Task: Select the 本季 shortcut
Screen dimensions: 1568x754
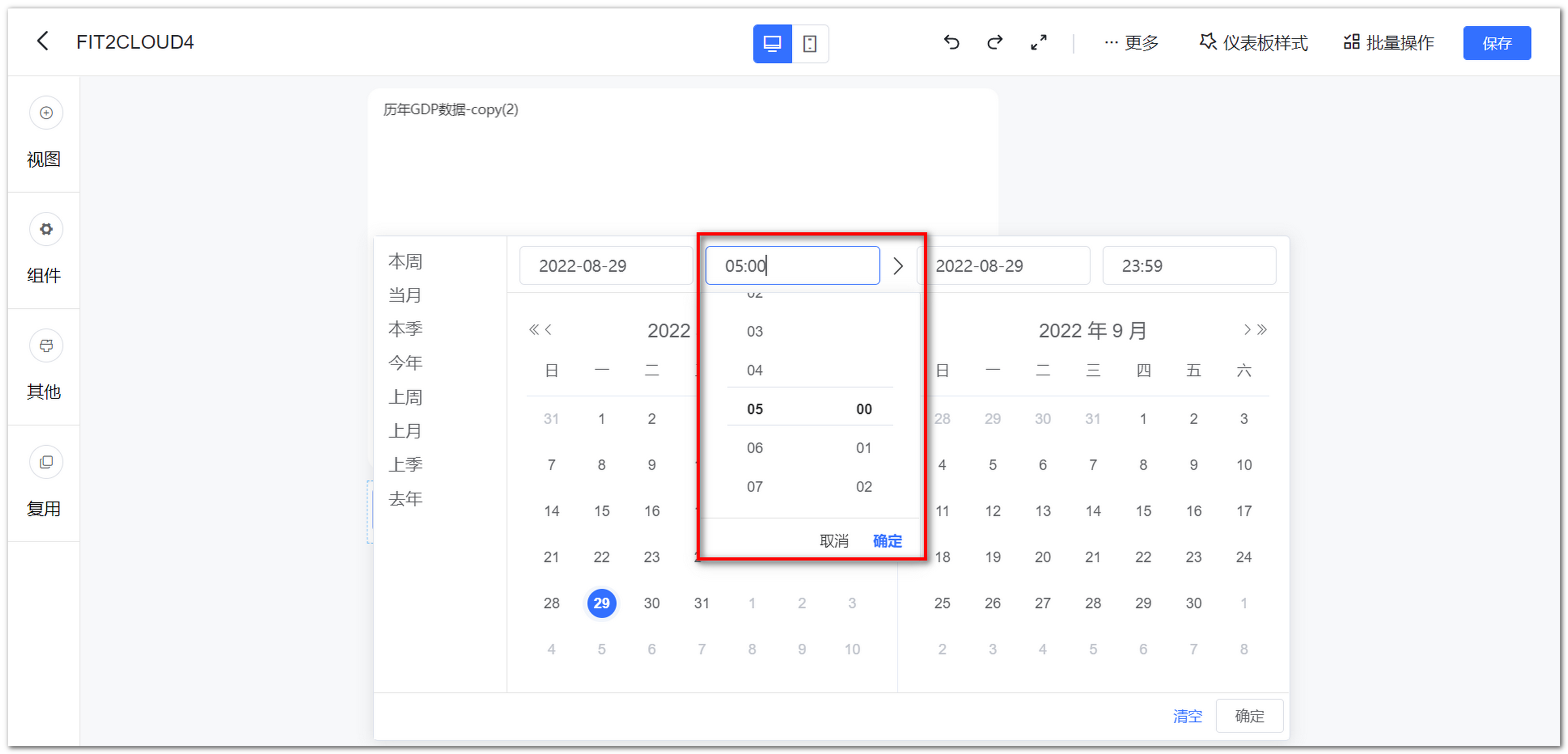Action: (406, 329)
